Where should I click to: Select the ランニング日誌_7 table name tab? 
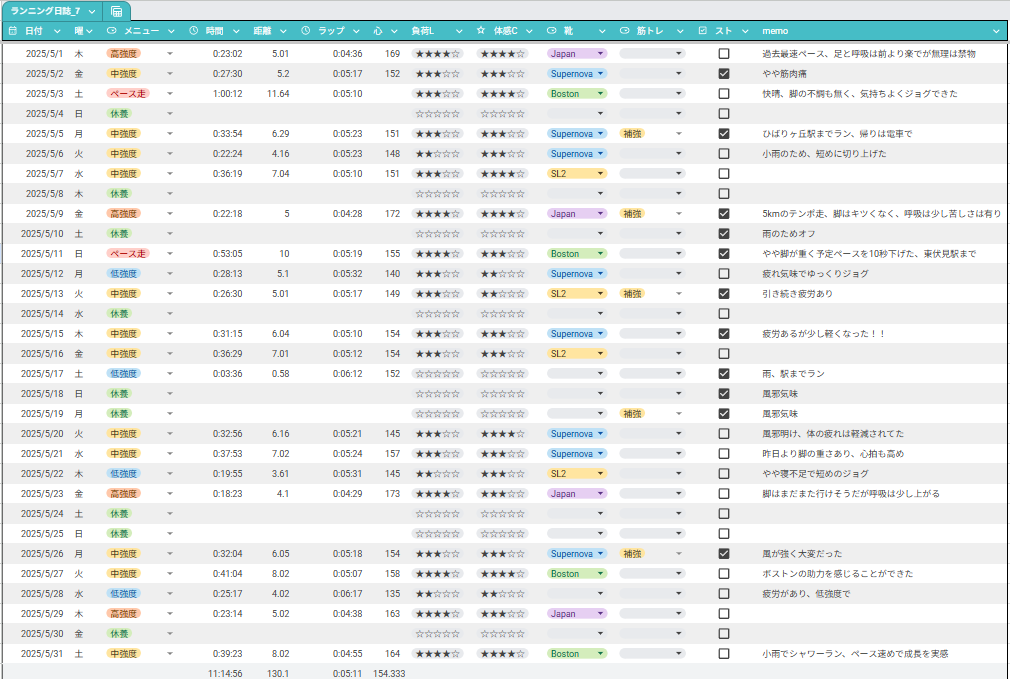[45, 12]
